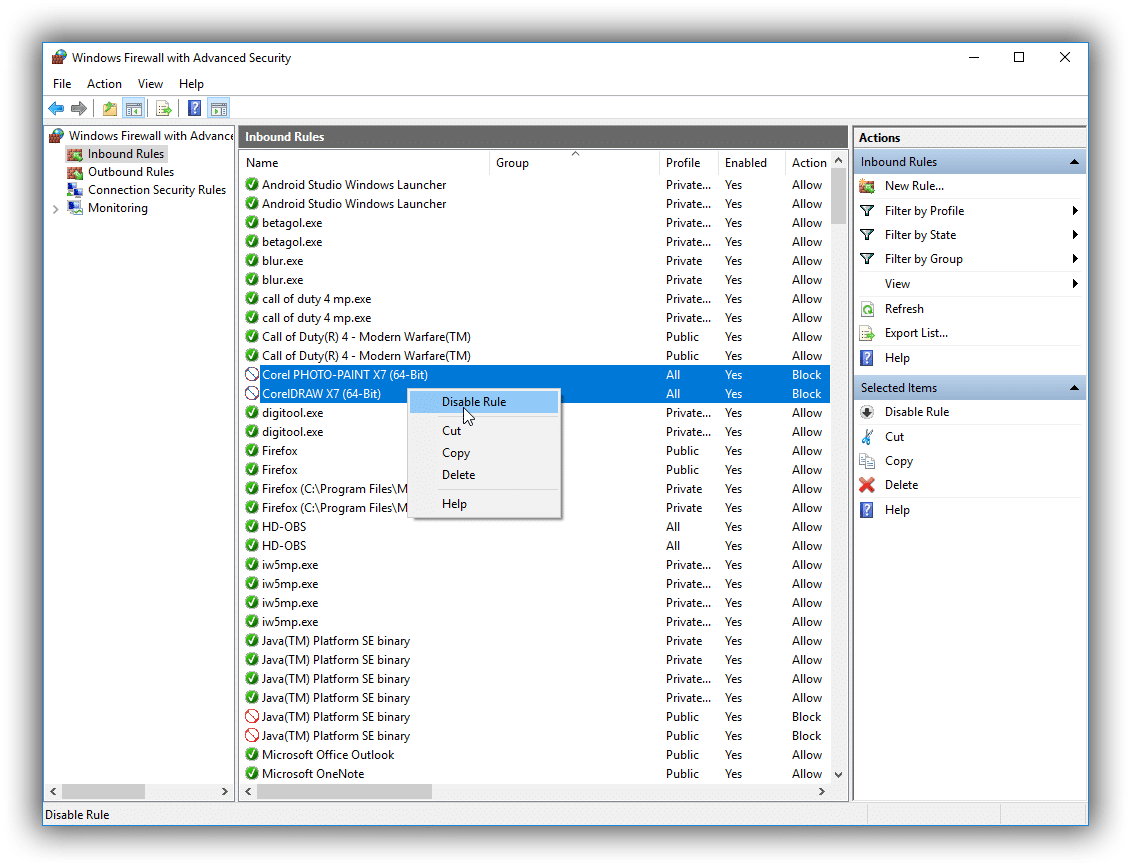The width and height of the screenshot is (1131, 868).
Task: Click the Refresh icon in the Actions pane
Action: point(867,309)
